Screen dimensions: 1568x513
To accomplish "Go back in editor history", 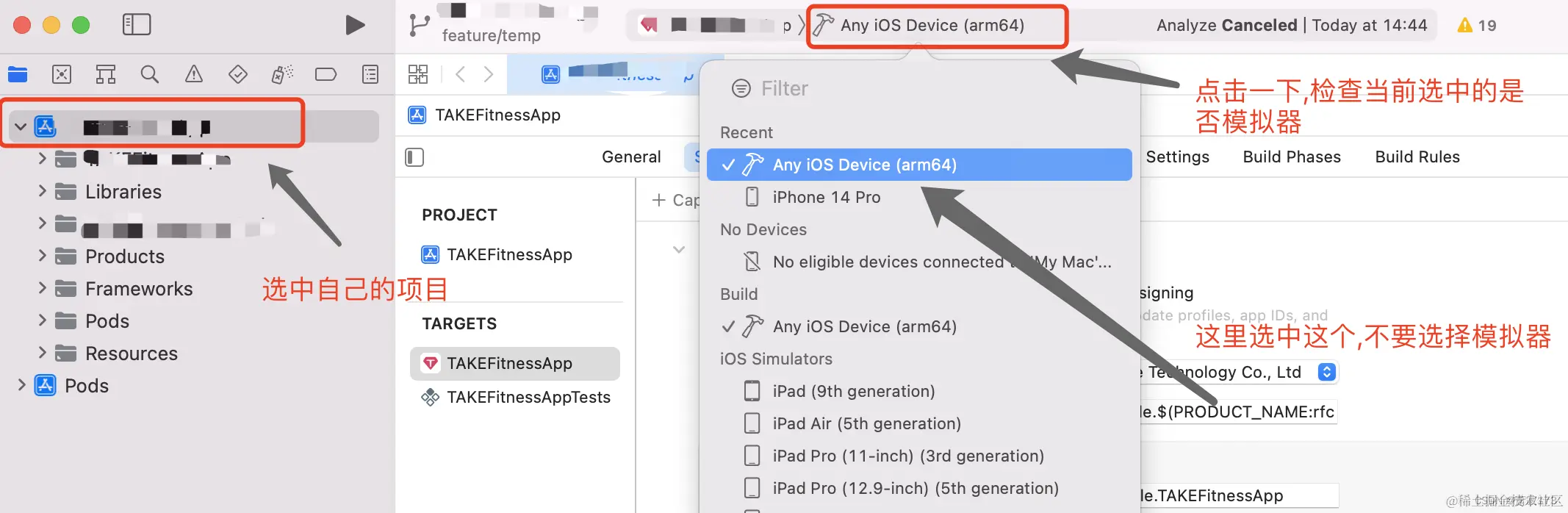I will click(x=461, y=74).
